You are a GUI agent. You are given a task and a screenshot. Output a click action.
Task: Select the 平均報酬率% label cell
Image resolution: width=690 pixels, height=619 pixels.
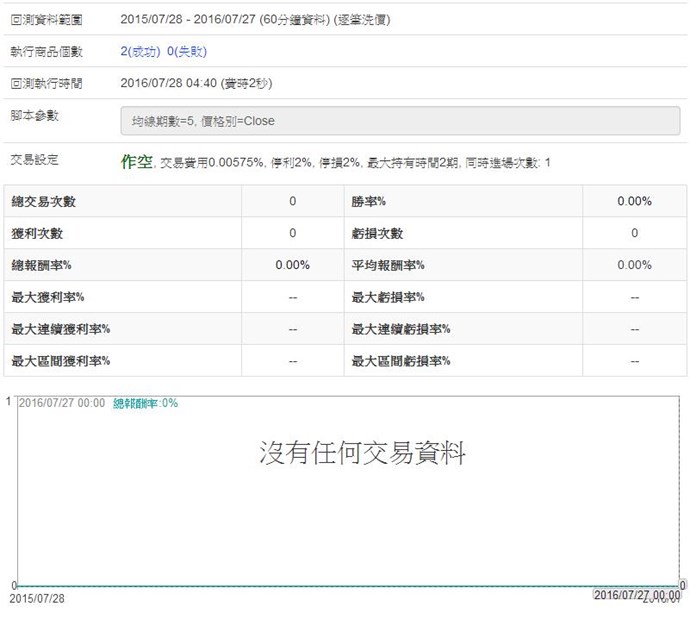click(388, 265)
